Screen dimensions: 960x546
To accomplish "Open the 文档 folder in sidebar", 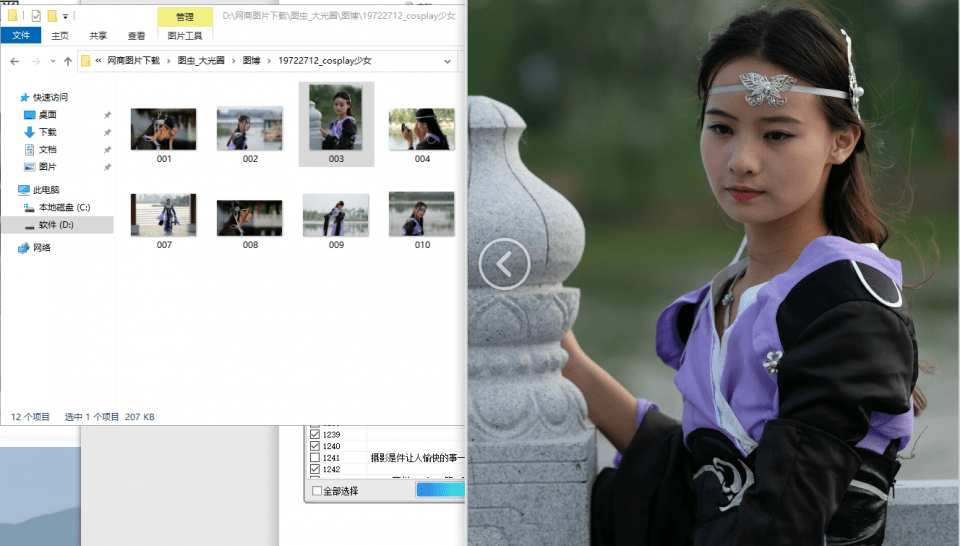I will point(47,149).
